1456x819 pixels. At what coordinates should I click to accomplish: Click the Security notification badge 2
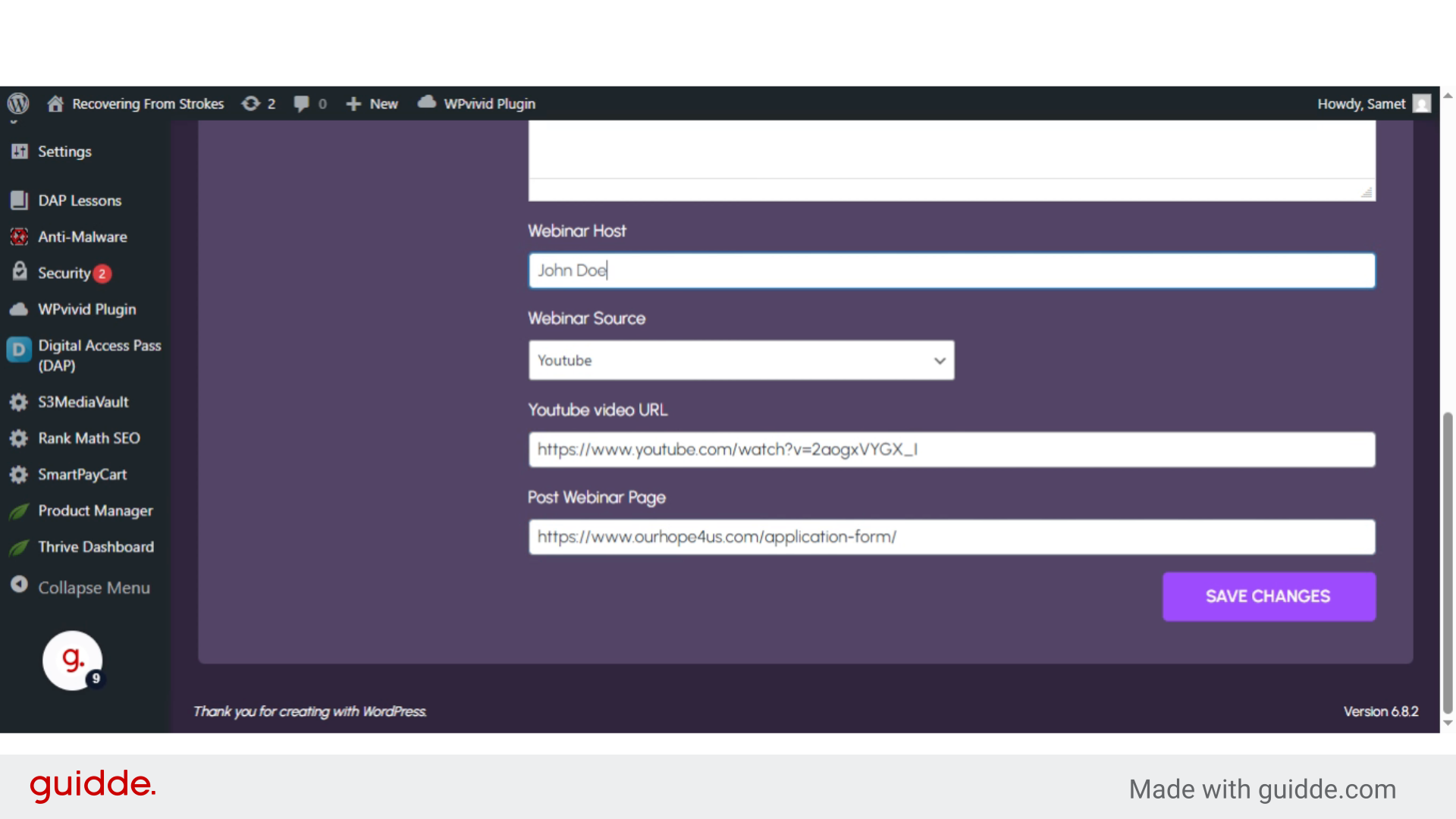pos(102,274)
